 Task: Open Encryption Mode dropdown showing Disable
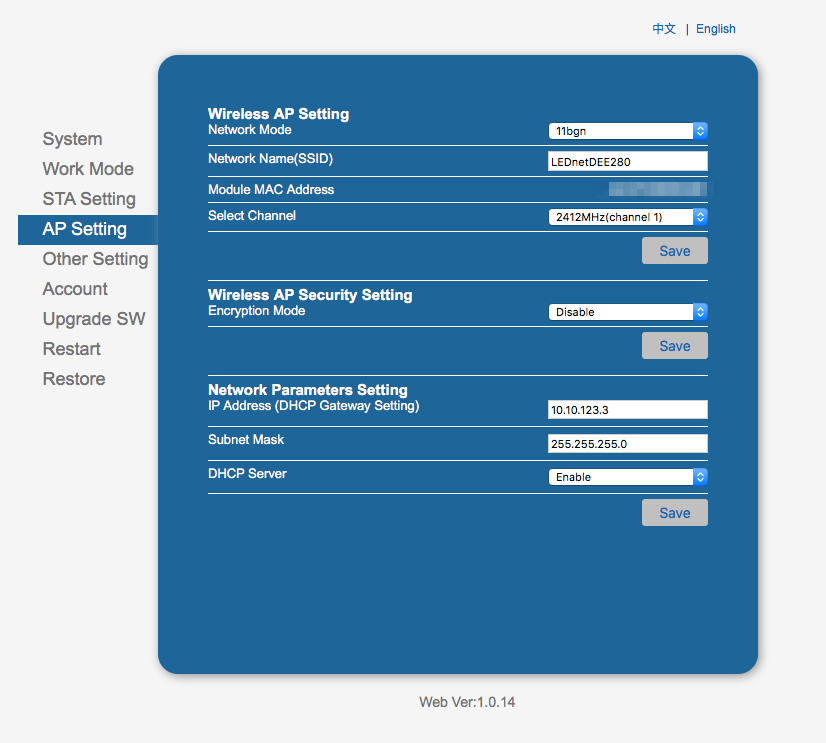coord(628,312)
